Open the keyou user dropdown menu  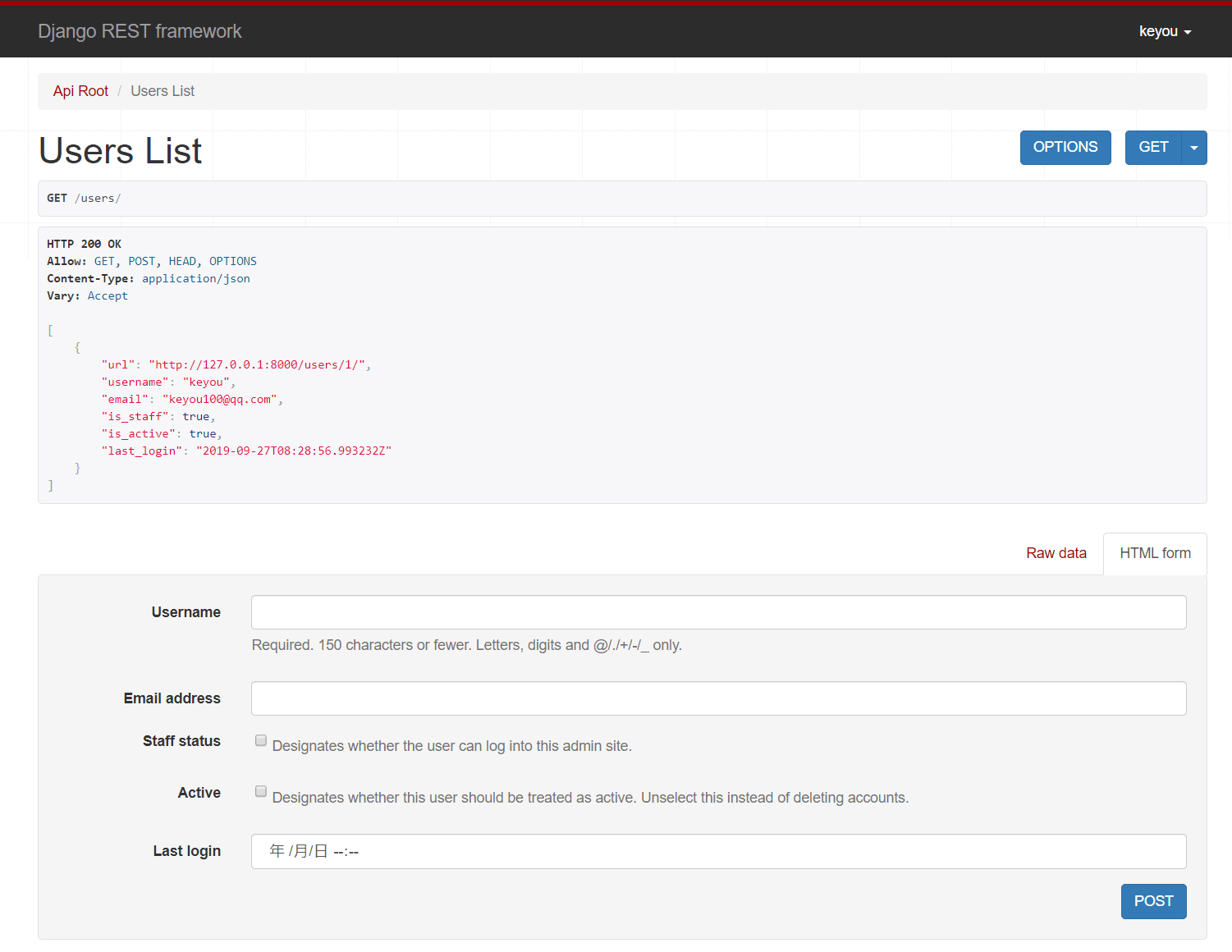(1164, 31)
